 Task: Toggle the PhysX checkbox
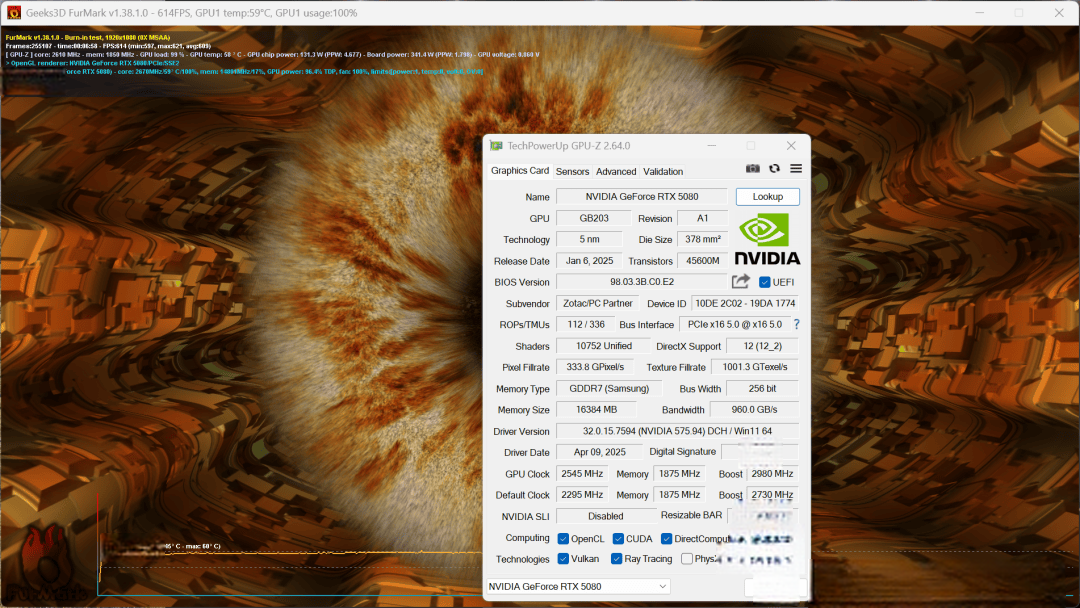click(687, 558)
